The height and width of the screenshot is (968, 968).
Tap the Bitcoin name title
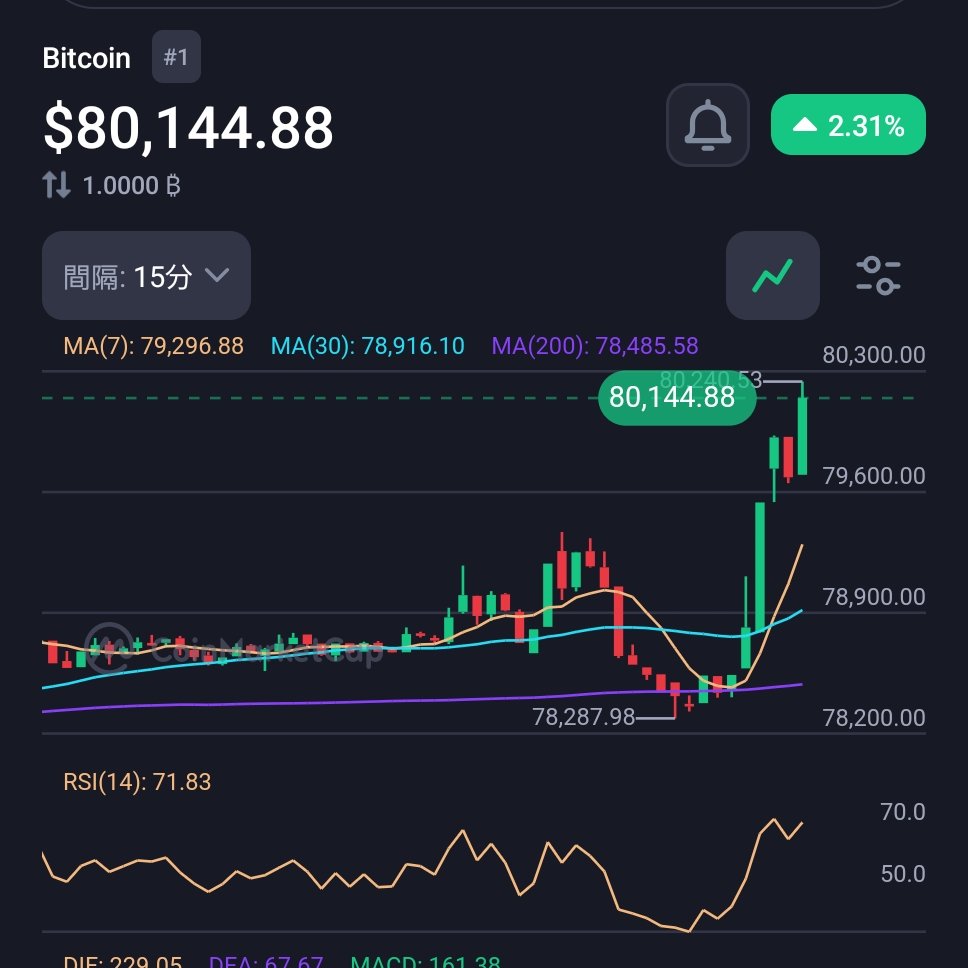86,58
